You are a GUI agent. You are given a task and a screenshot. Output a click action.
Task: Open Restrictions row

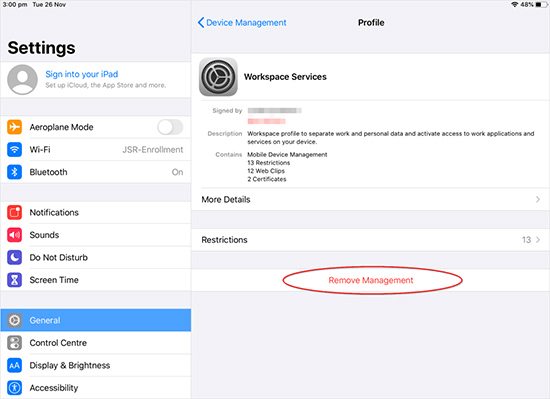click(370, 240)
